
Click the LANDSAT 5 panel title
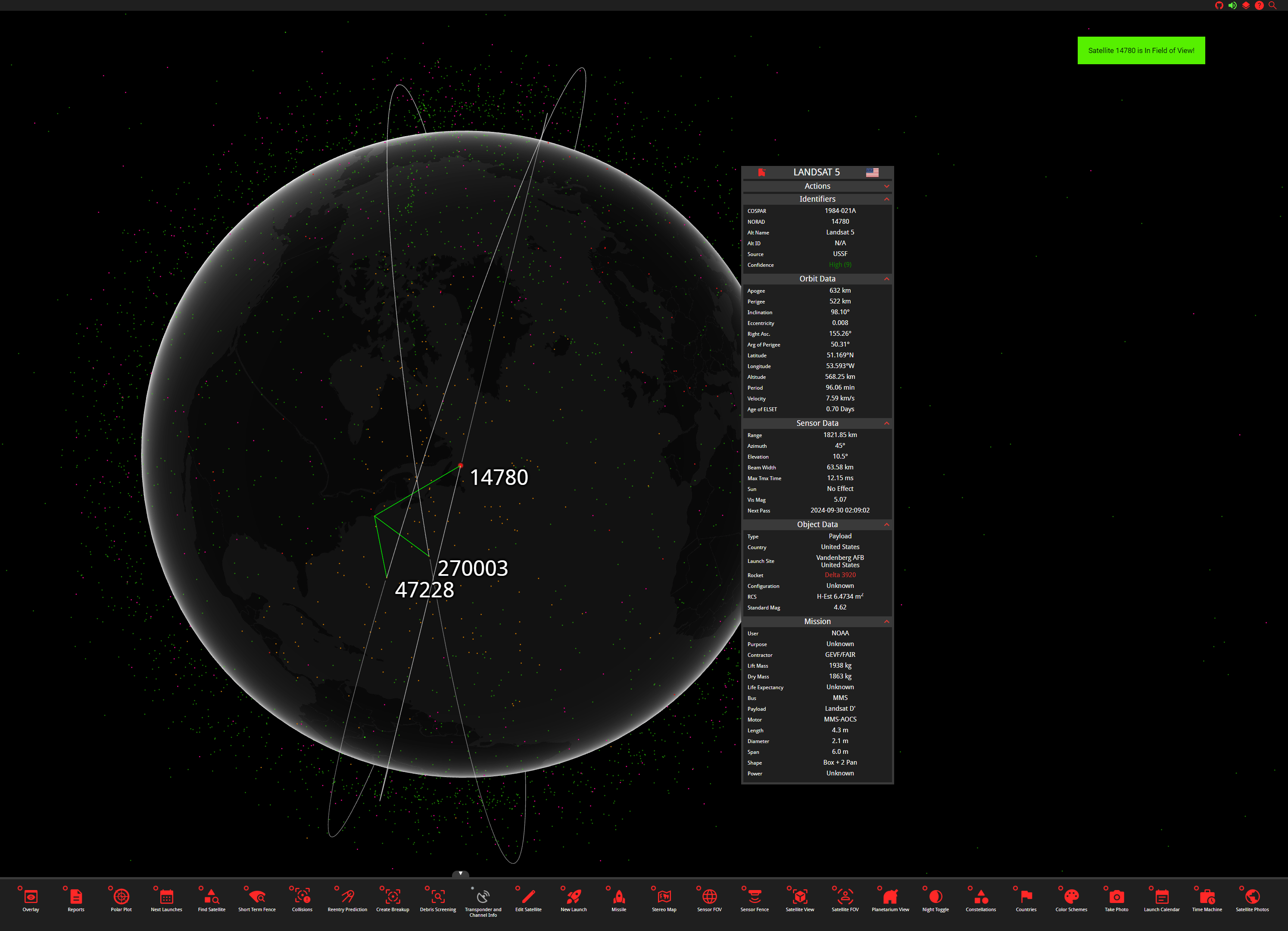pos(816,172)
